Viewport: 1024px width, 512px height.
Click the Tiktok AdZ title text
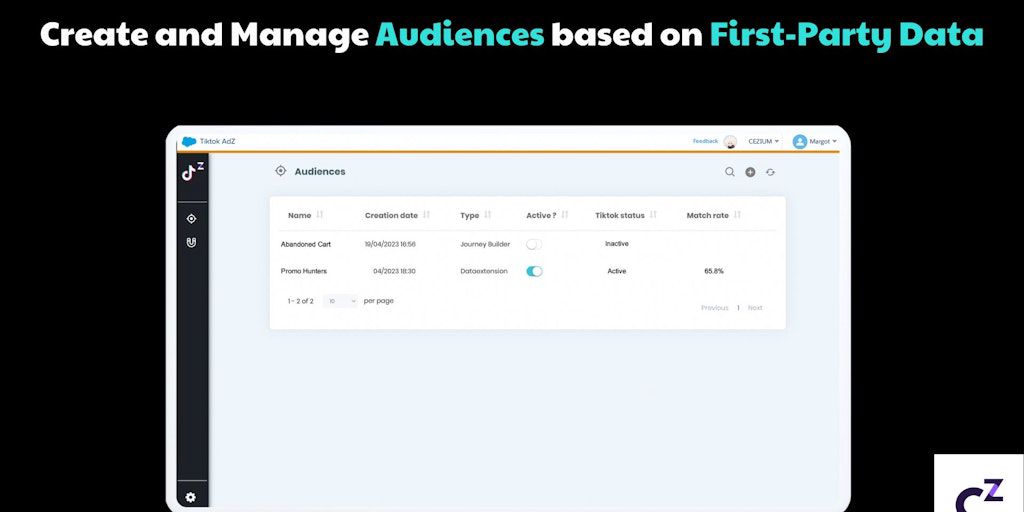tap(217, 141)
